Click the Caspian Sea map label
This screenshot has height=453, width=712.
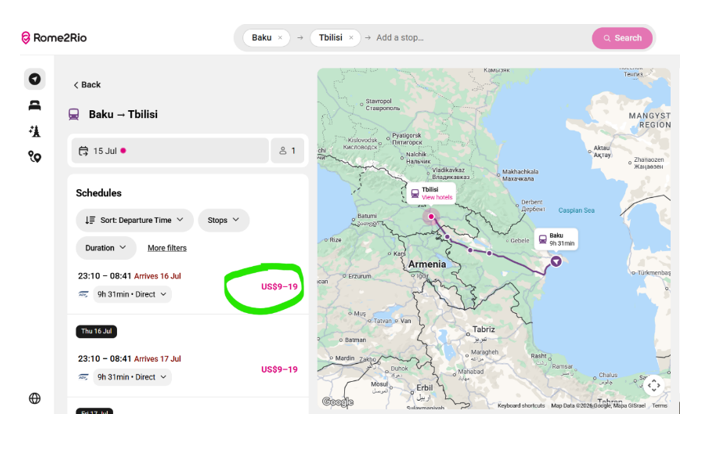click(576, 210)
